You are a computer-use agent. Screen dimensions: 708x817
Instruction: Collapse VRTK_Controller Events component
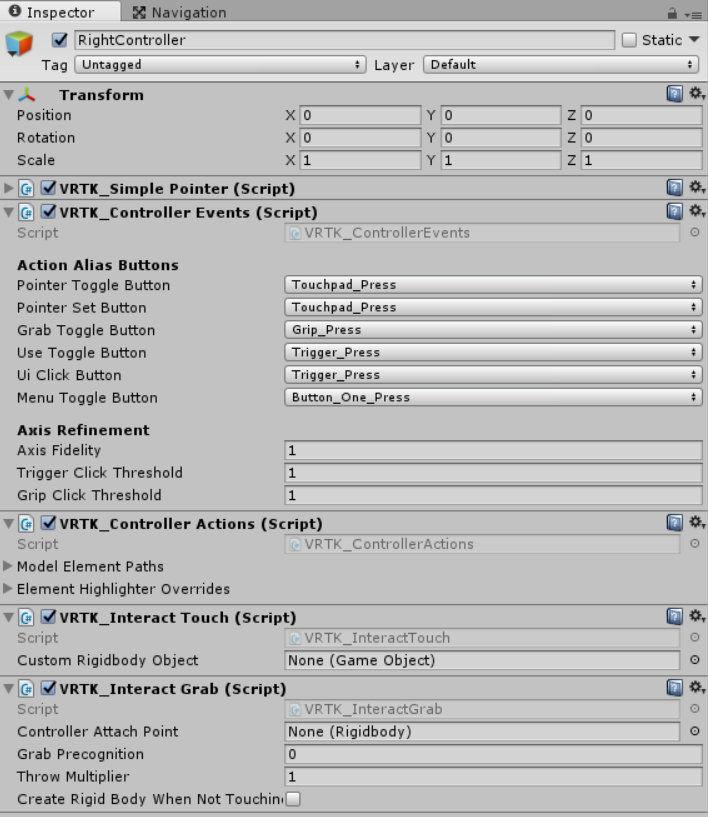(x=8, y=212)
